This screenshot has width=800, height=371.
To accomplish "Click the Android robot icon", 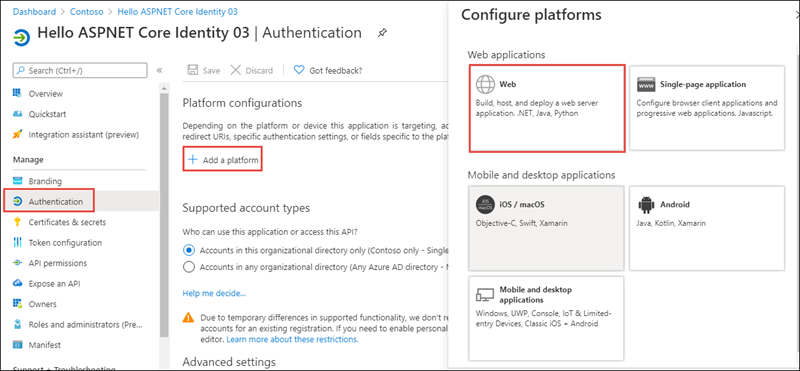I will pyautogui.click(x=646, y=205).
